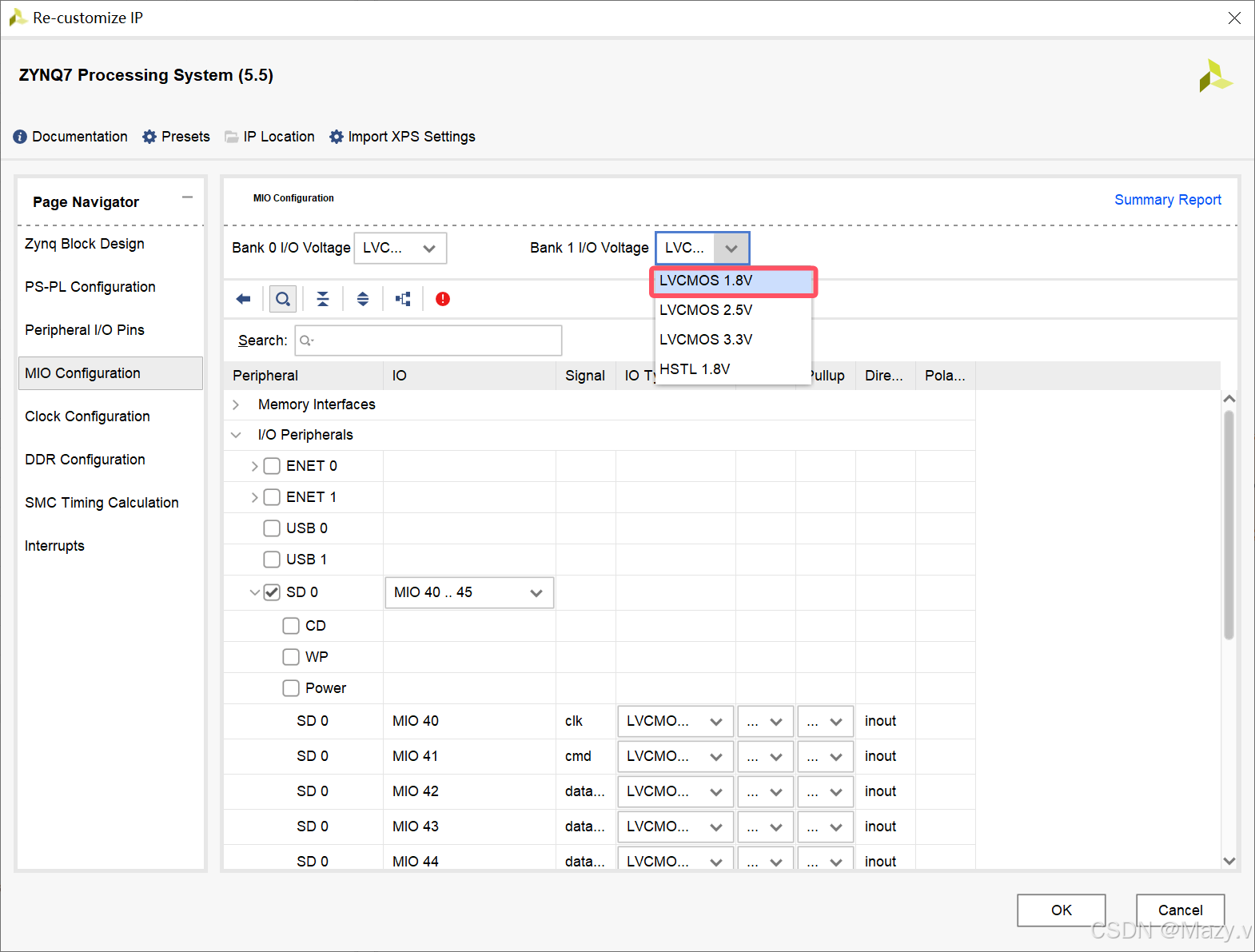Collapse I/O Peripherals tree node

(x=236, y=435)
